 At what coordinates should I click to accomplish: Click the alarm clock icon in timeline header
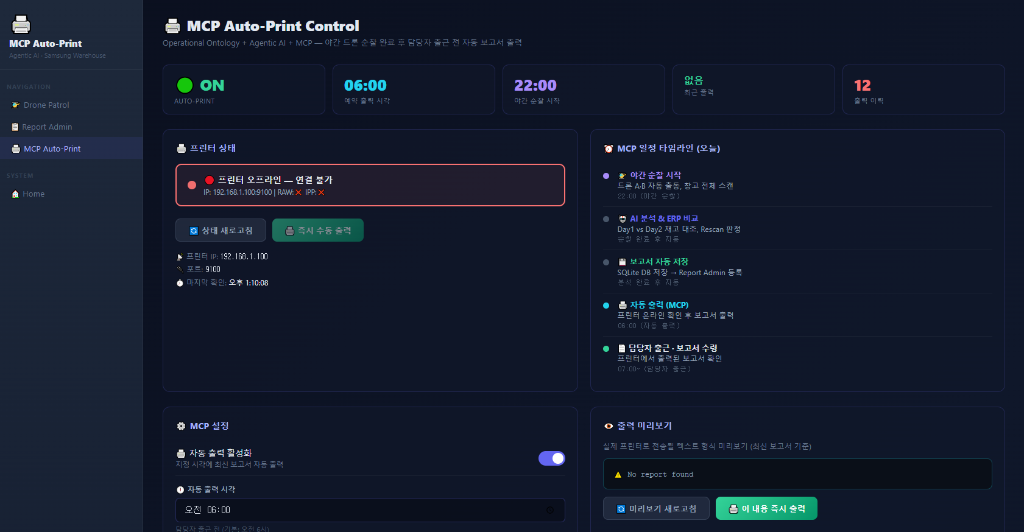click(x=609, y=148)
